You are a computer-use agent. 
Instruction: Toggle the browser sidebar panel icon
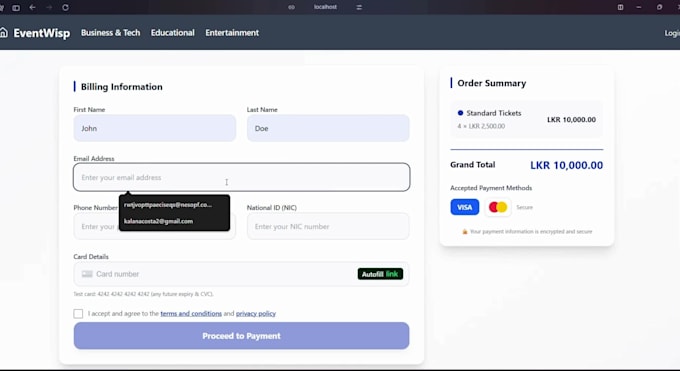tap(16, 8)
